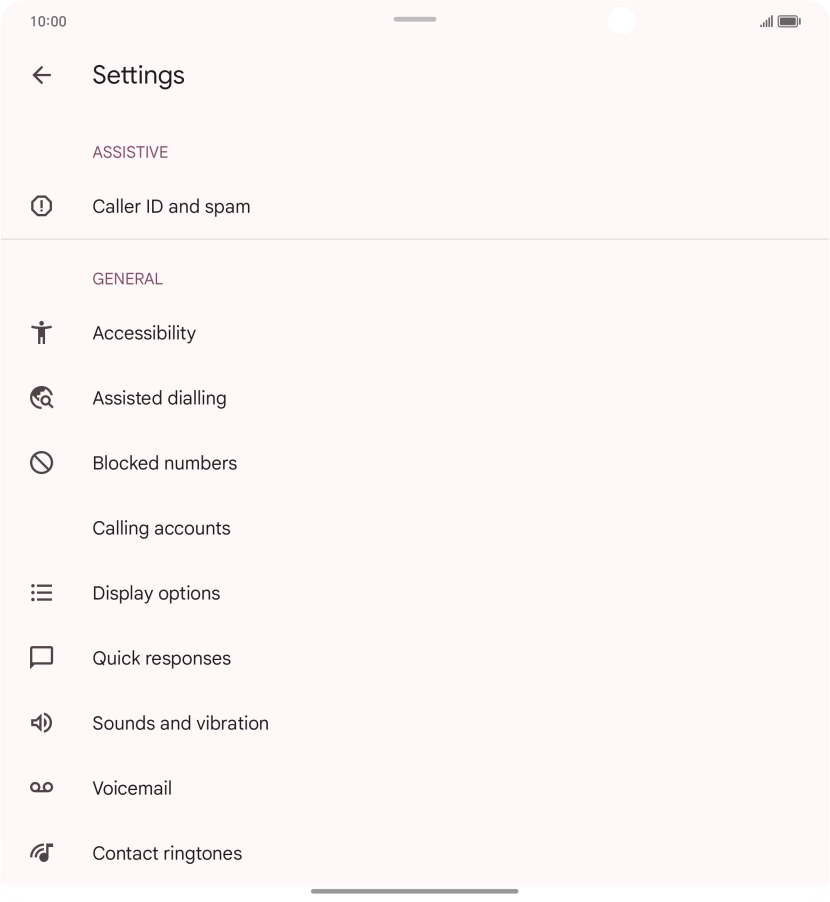The width and height of the screenshot is (830, 902).
Task: Open Caller ID and spam settings
Action: (x=171, y=206)
